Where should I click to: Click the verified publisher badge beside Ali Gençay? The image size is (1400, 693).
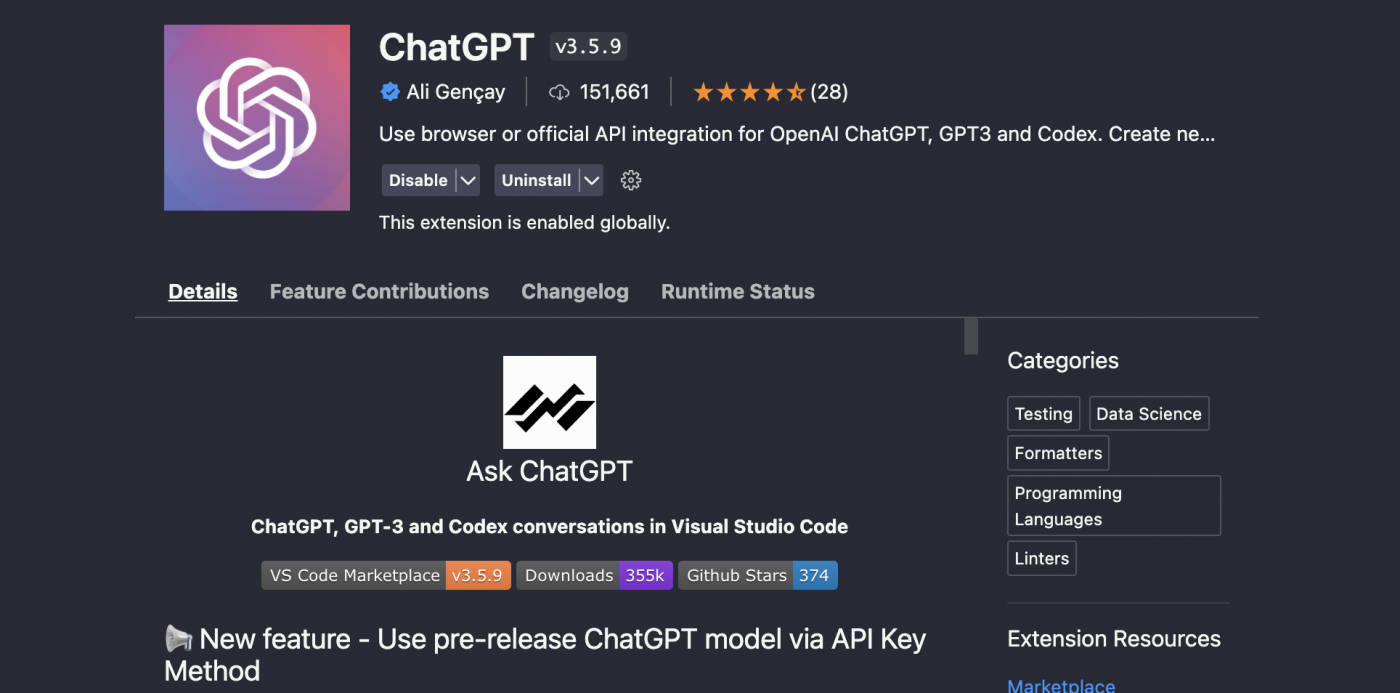390,91
